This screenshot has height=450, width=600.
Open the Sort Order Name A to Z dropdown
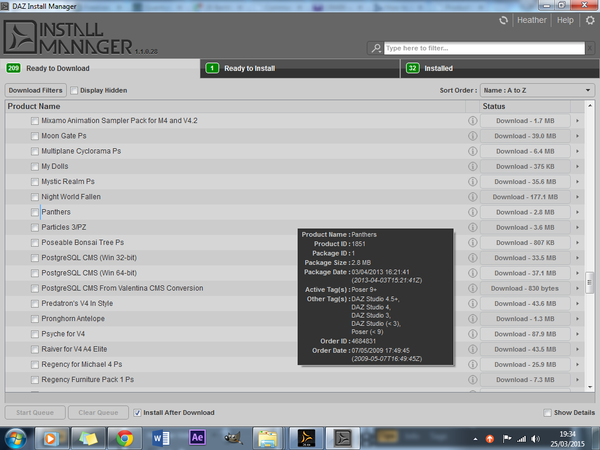pos(537,90)
